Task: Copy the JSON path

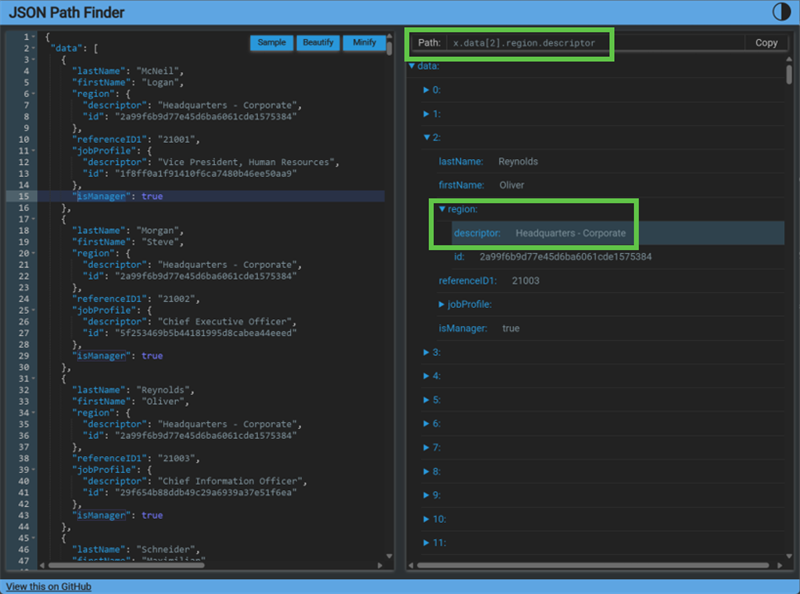Action: [766, 43]
